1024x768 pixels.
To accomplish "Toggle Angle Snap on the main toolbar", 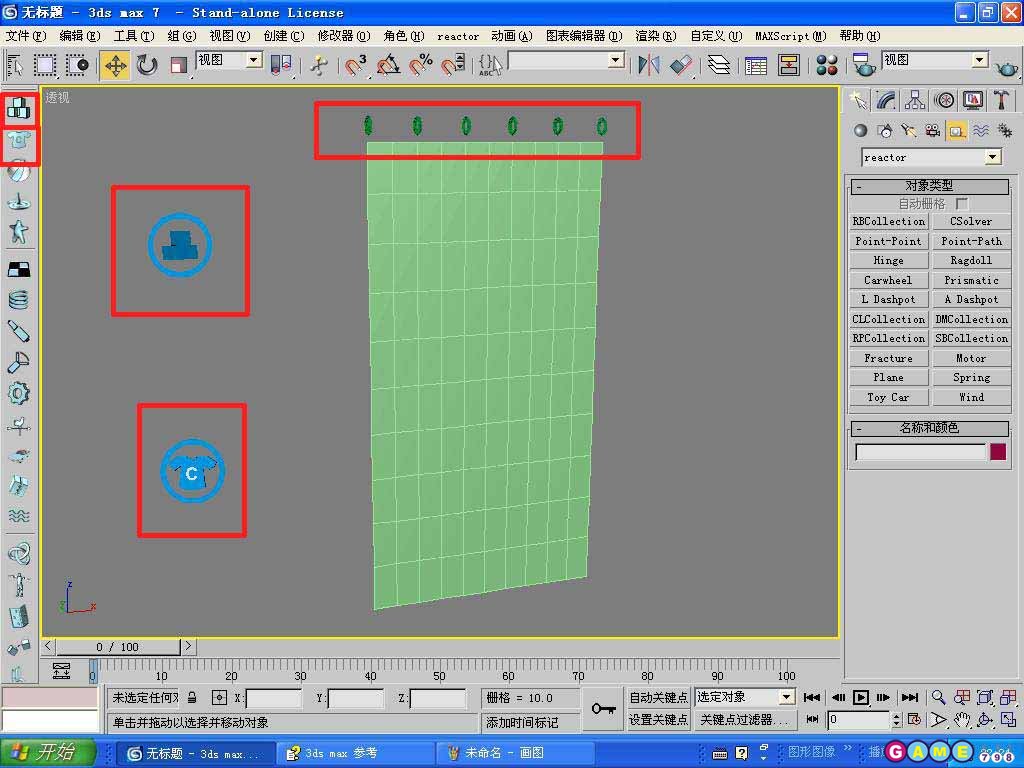I will pos(389,65).
